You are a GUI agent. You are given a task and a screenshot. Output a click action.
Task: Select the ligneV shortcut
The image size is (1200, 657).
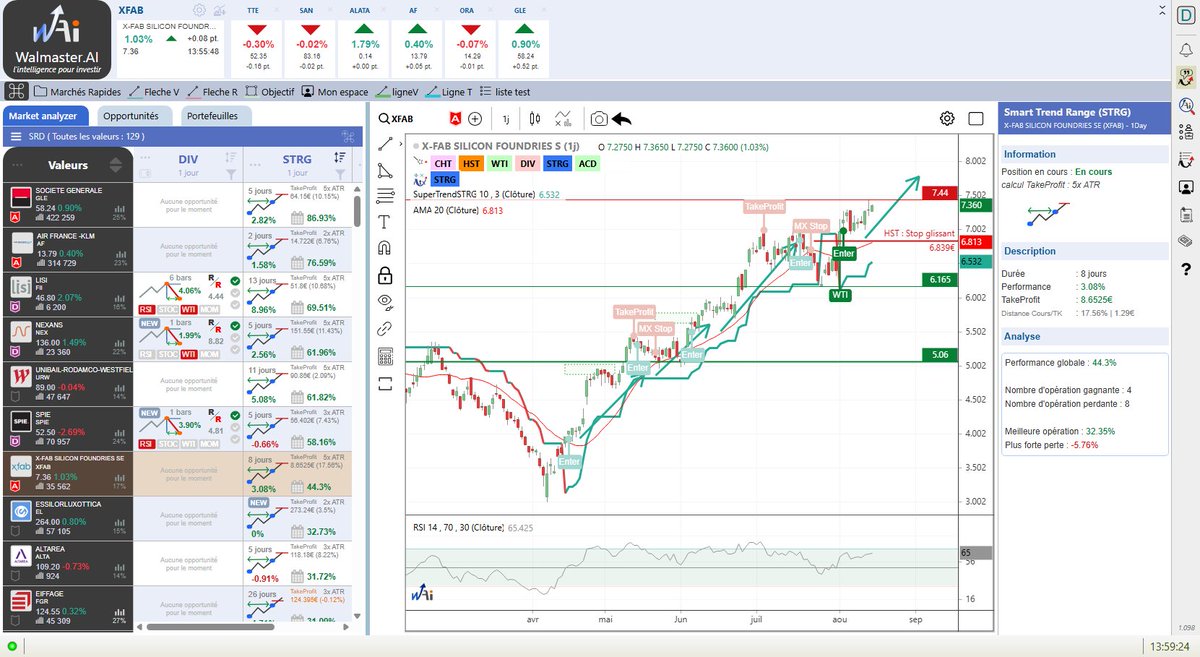click(396, 91)
